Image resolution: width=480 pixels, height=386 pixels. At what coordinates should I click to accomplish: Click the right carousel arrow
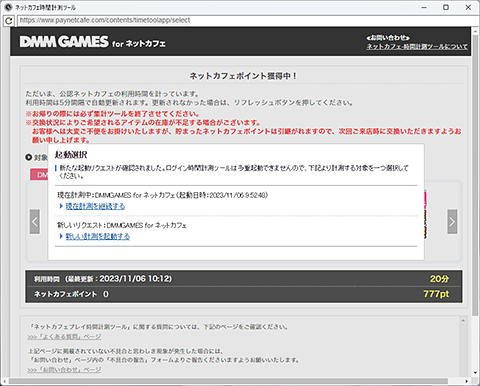(452, 221)
